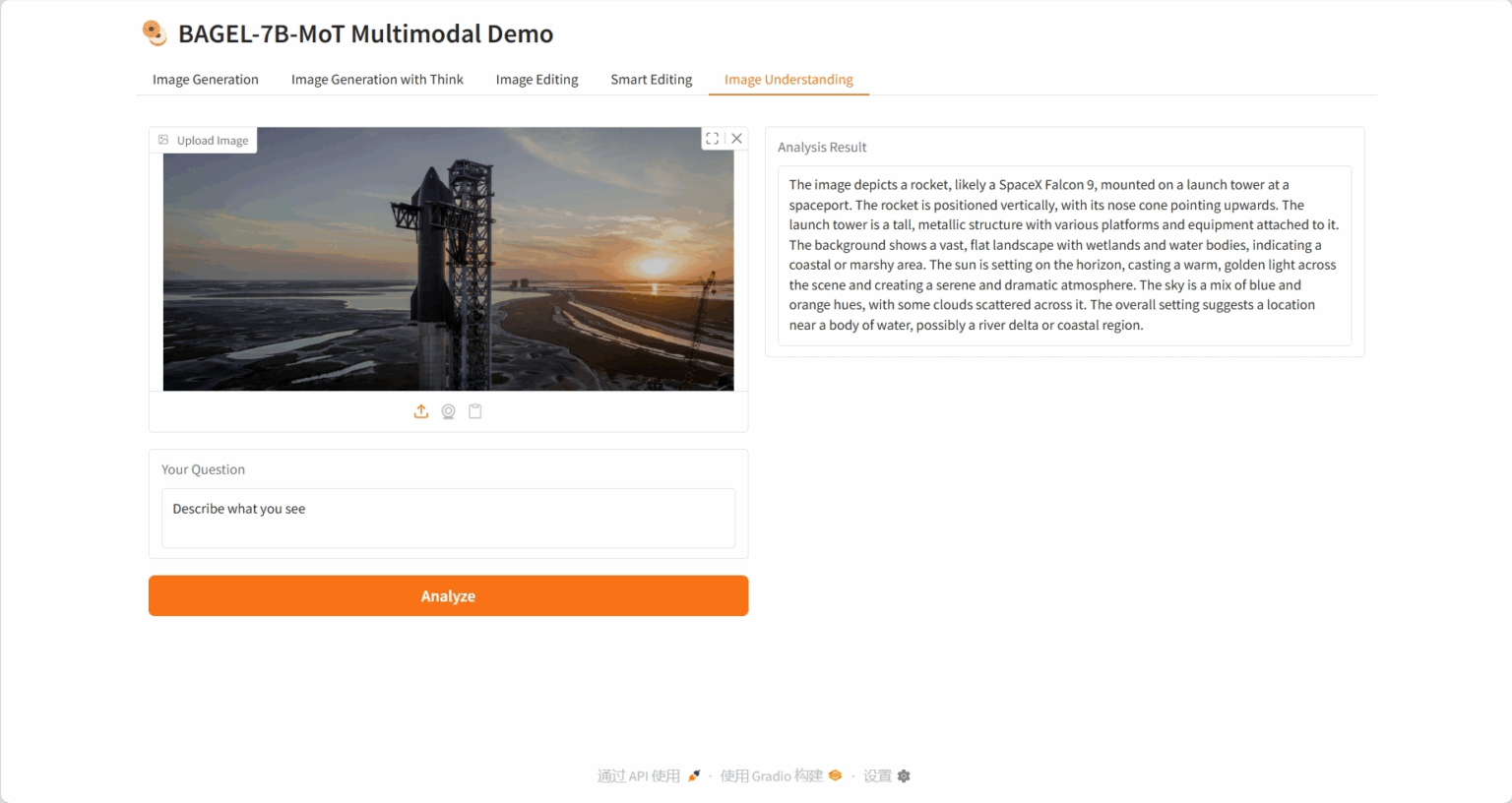
Task: Open the built with Gradio link
Action: tap(780, 775)
